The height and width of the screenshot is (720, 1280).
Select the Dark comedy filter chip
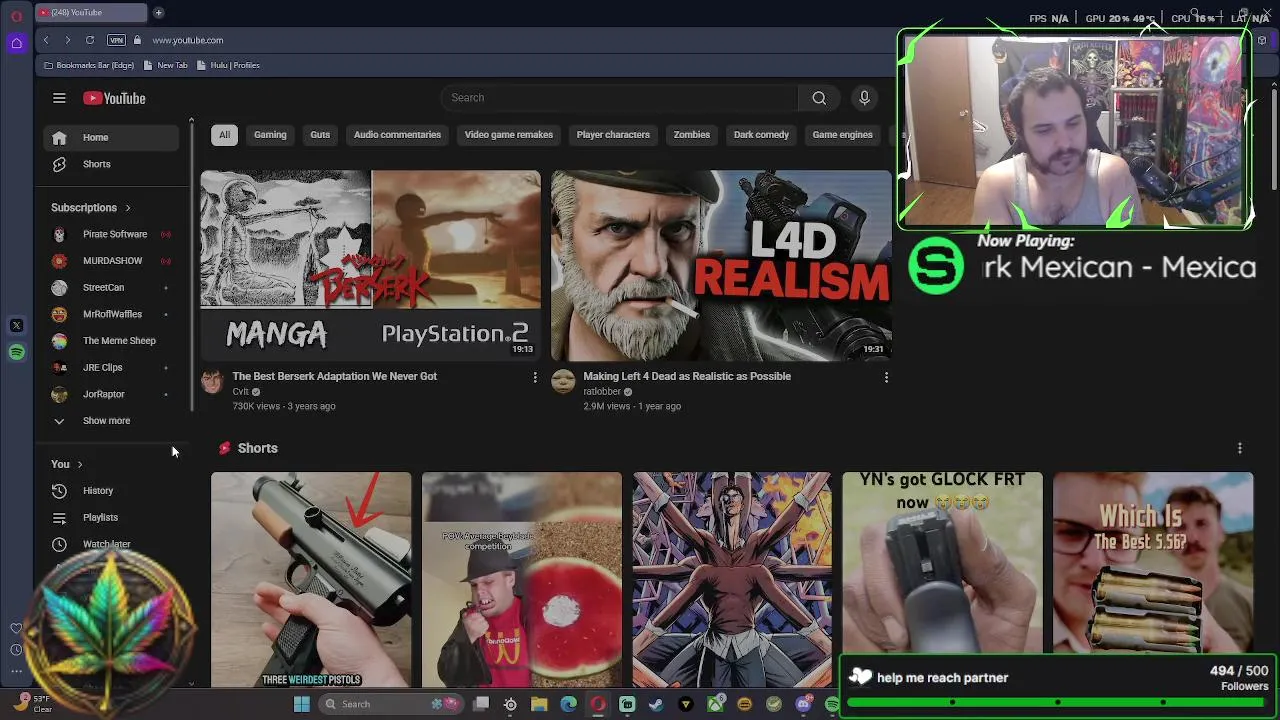[761, 135]
